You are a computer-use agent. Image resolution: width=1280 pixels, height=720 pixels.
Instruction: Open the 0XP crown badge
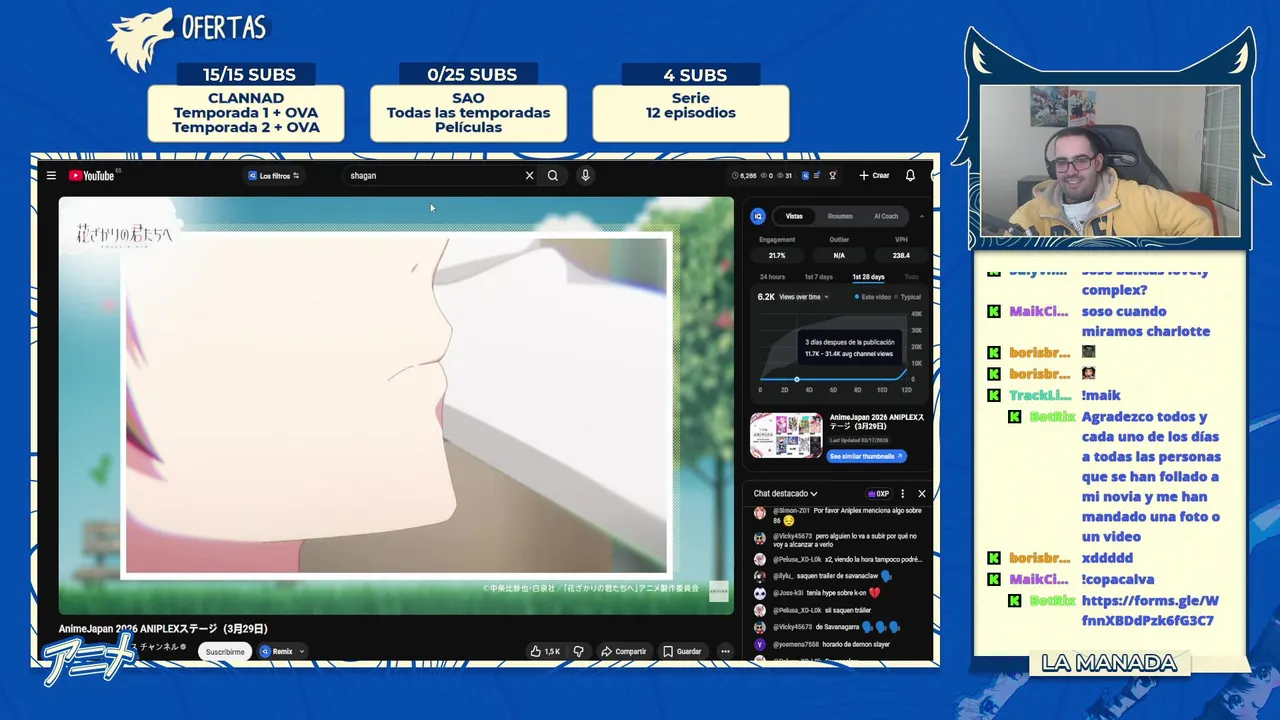878,493
